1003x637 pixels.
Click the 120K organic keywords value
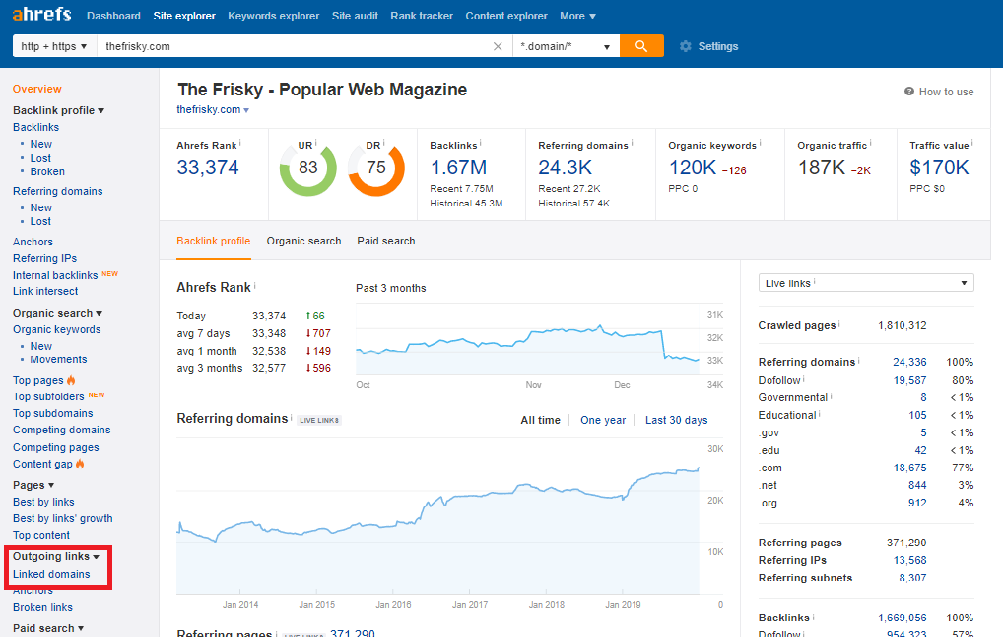click(x=692, y=168)
